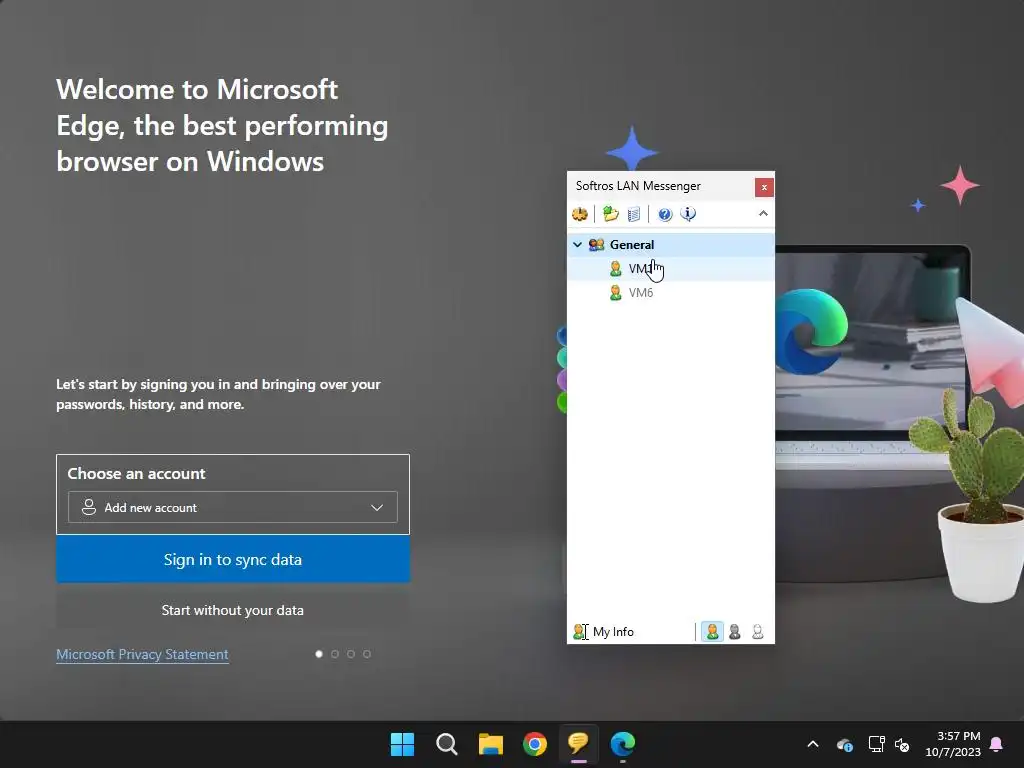Click the Softros LAN Messenger title text
The image size is (1024, 768).
coord(638,186)
